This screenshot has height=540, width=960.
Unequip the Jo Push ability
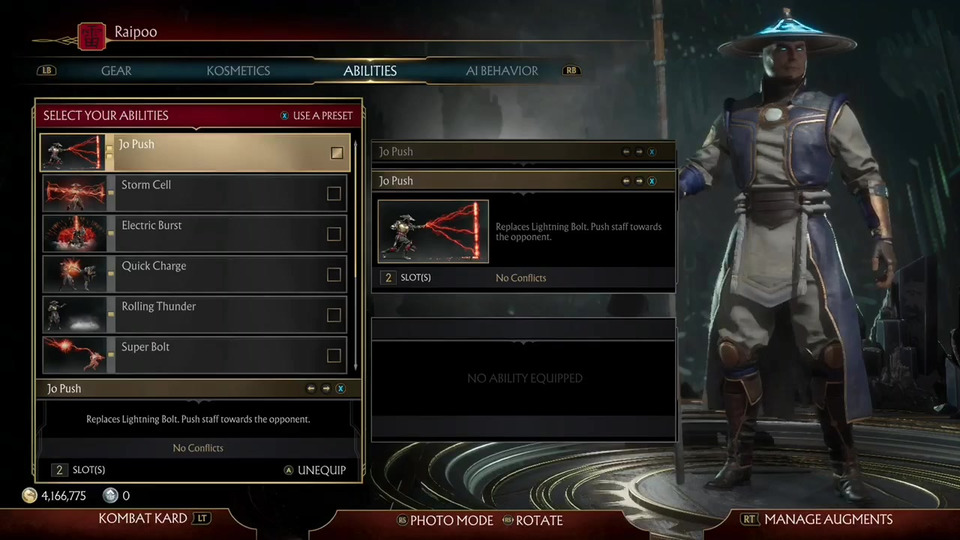[x=315, y=470]
